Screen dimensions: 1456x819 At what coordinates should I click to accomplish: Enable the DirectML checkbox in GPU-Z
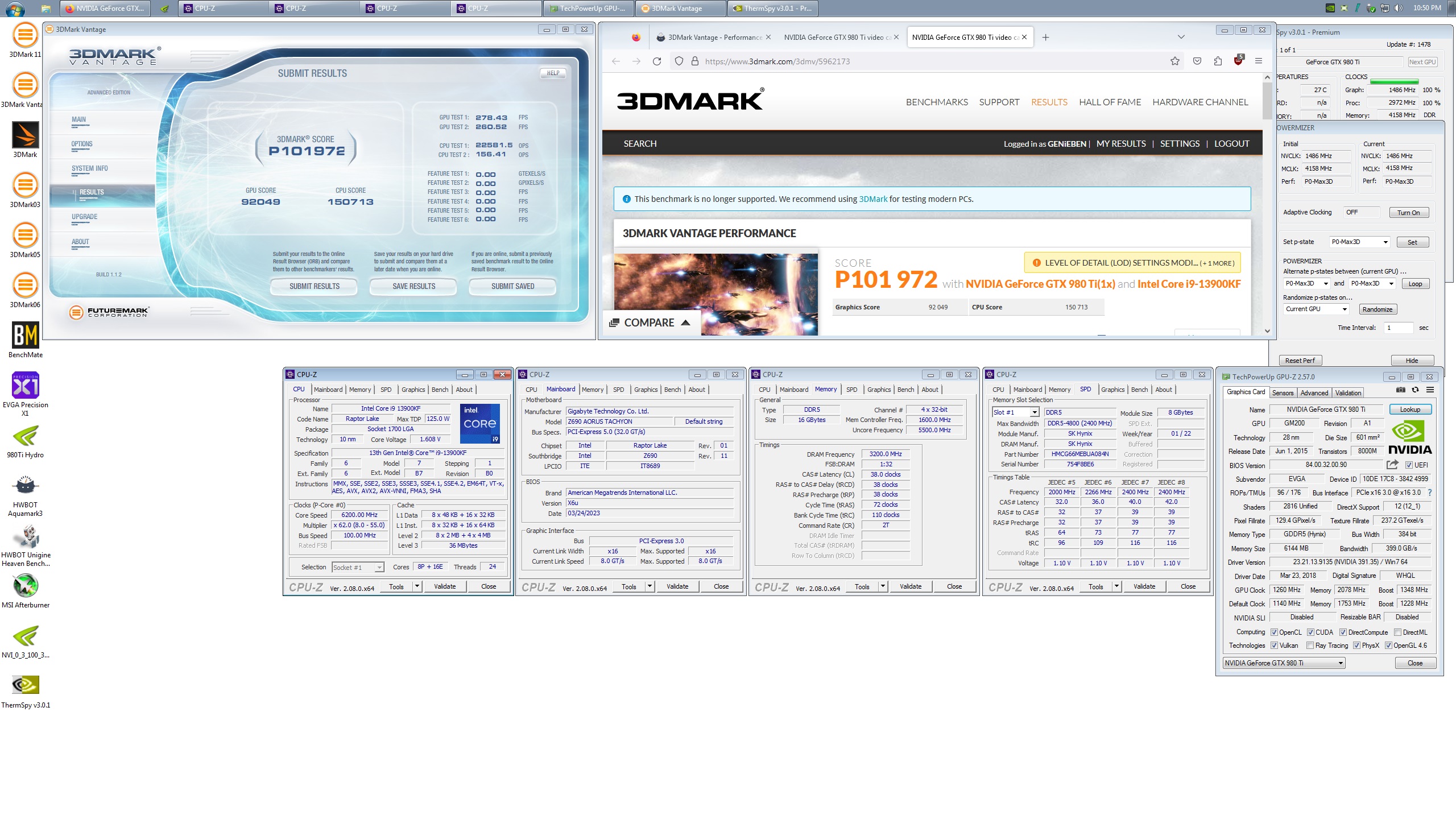pyautogui.click(x=1397, y=632)
